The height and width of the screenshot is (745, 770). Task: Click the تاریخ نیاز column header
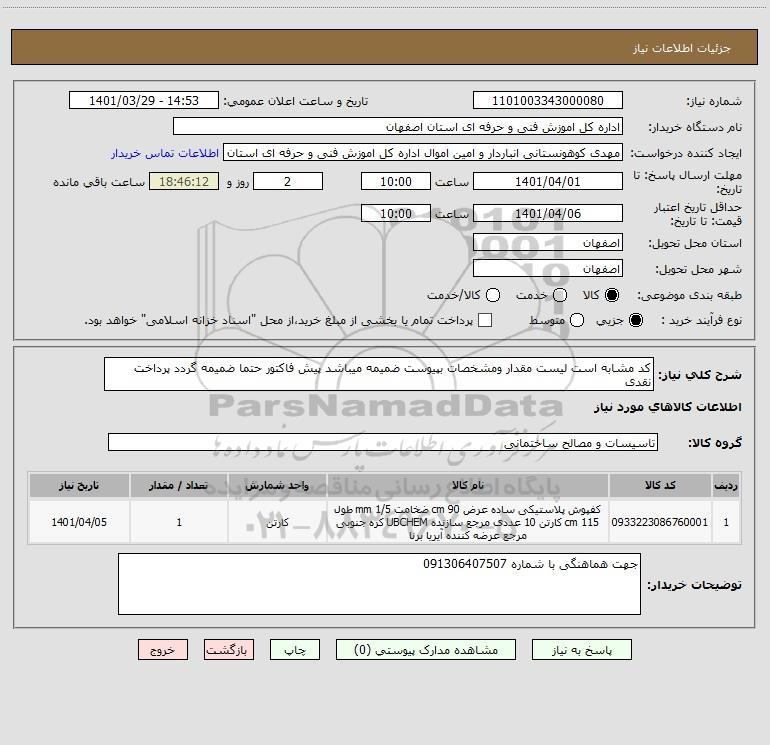[x=79, y=485]
